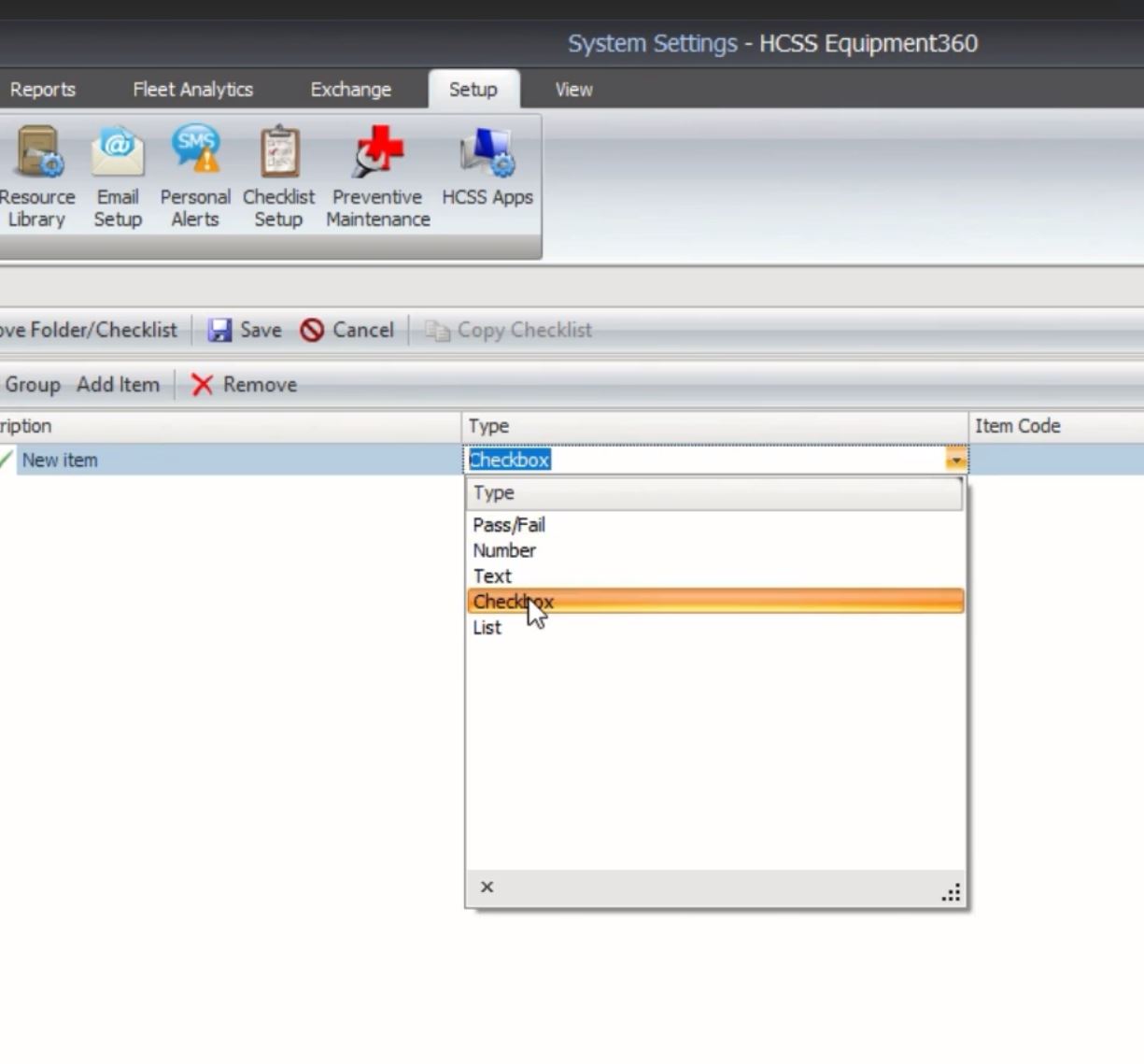Viewport: 1144px width, 1064px height.
Task: Choose Number type option
Action: pyautogui.click(x=715, y=550)
